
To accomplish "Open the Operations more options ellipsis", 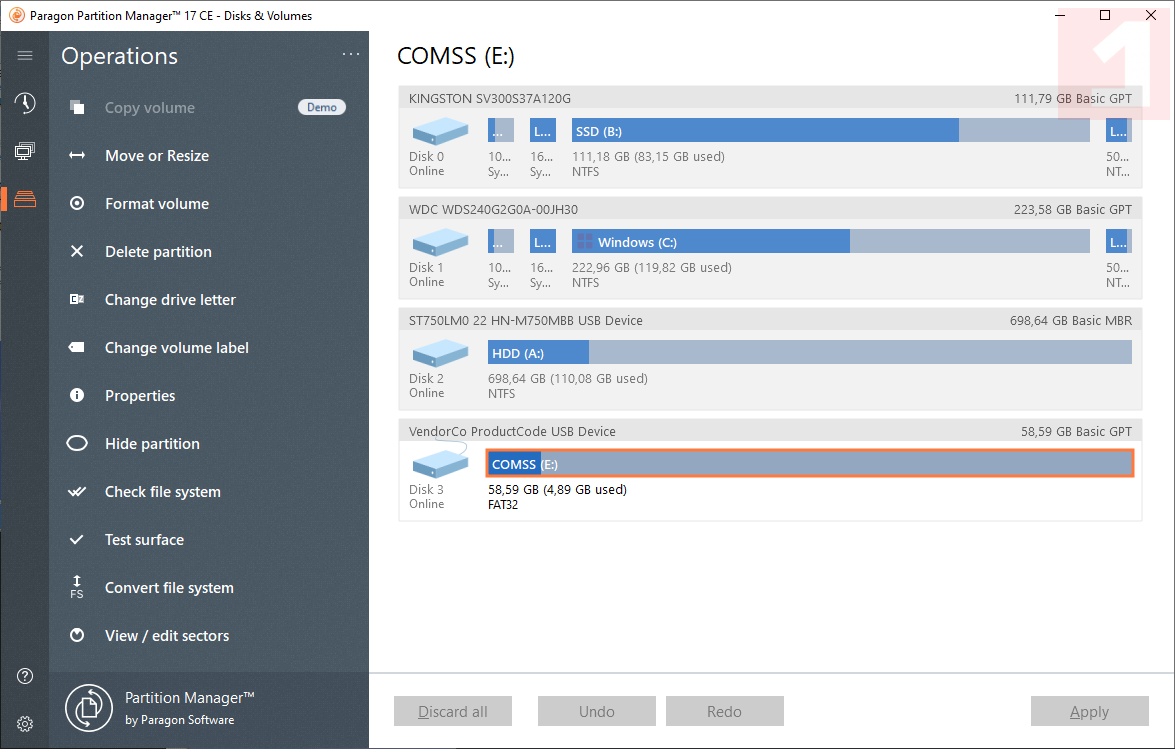I will [351, 54].
